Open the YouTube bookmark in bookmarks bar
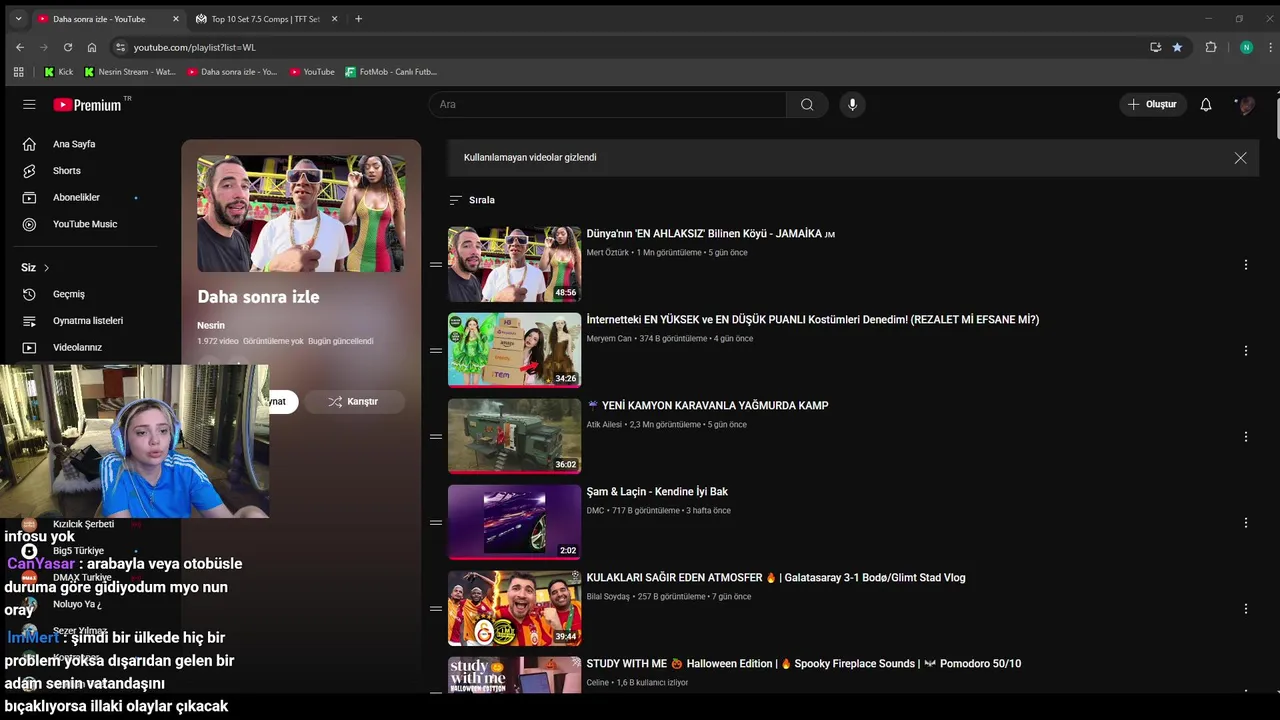Viewport: 1280px width, 720px height. 312,72
